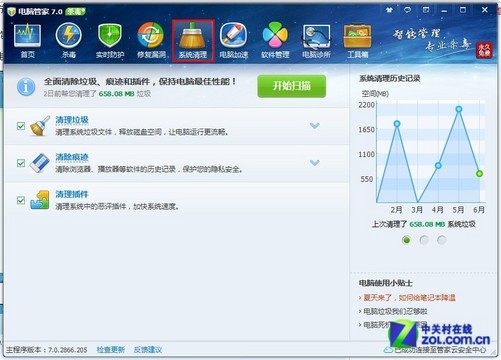Open the 清理插件 title link
Viewport: 501px width, 360px height.
click(72, 194)
